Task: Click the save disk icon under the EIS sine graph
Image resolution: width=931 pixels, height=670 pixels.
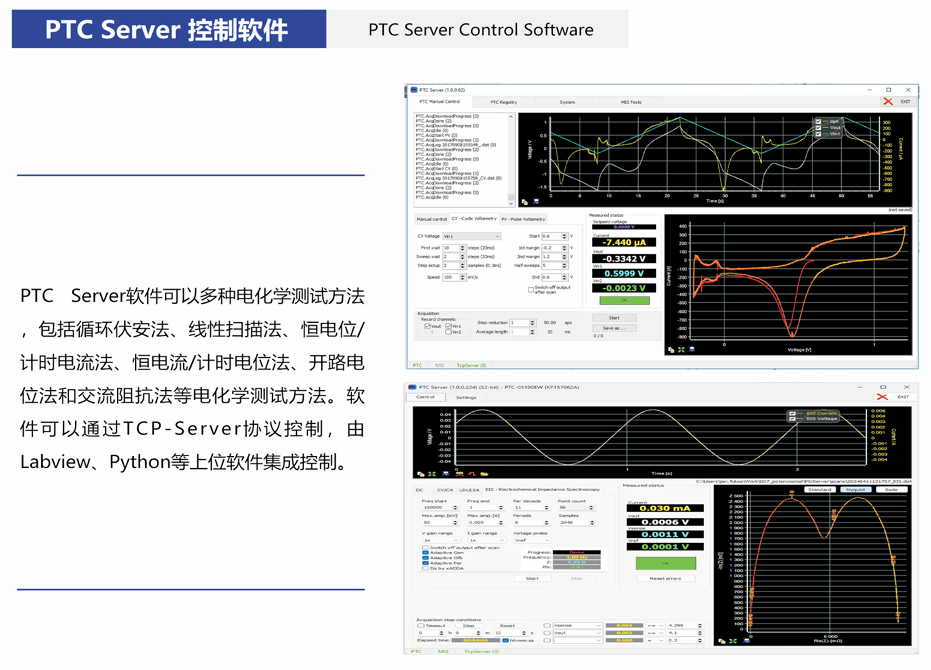Action: 445,474
